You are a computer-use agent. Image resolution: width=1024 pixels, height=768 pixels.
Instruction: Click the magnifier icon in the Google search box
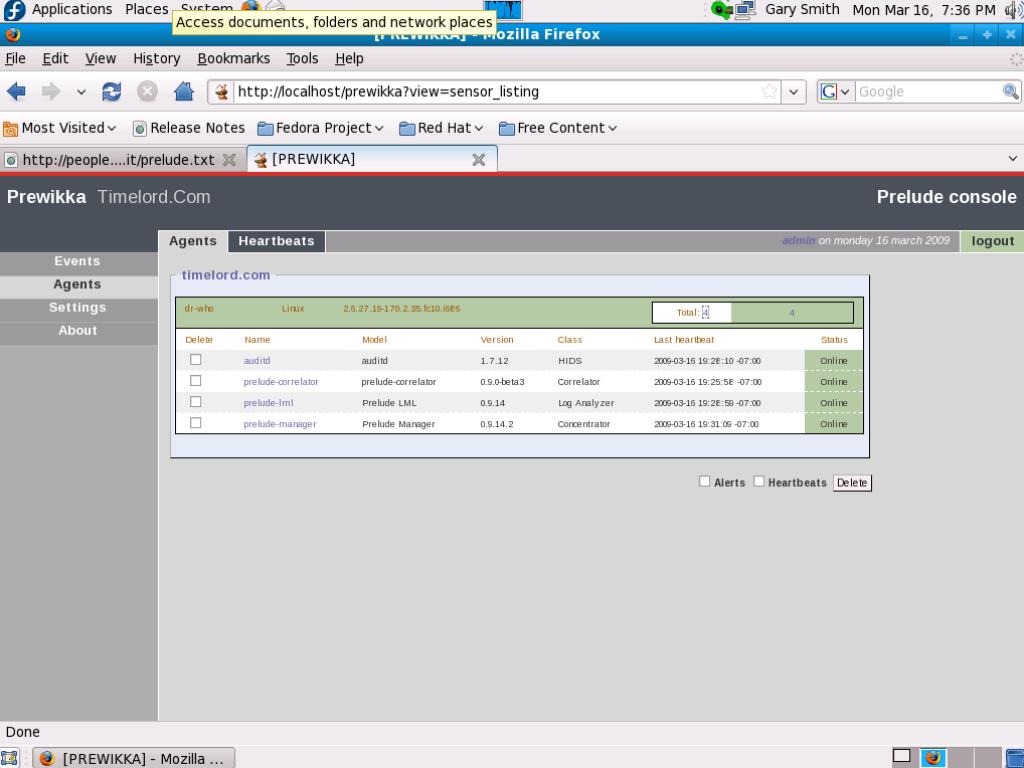pos(1010,91)
